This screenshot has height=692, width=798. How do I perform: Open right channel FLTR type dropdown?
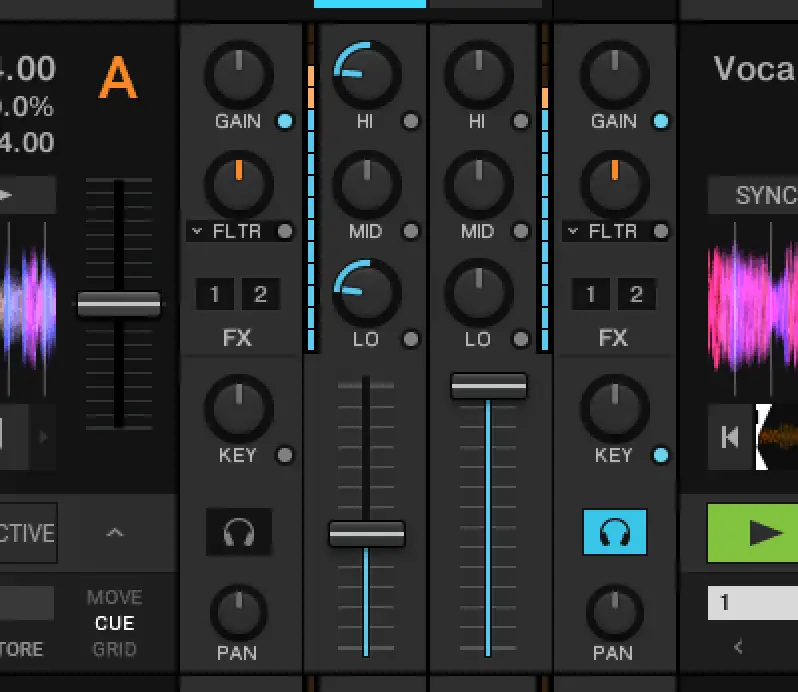click(573, 232)
